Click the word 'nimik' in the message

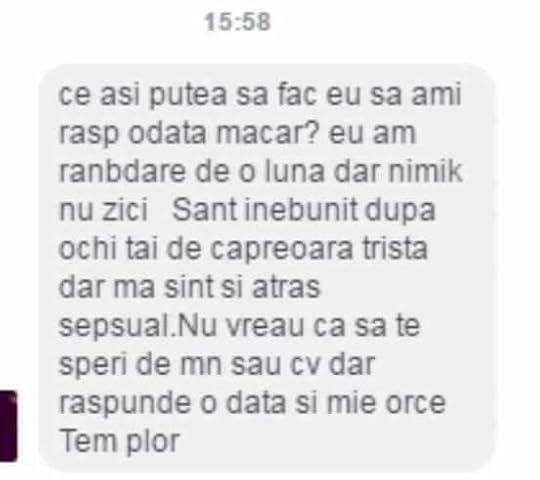click(x=426, y=171)
